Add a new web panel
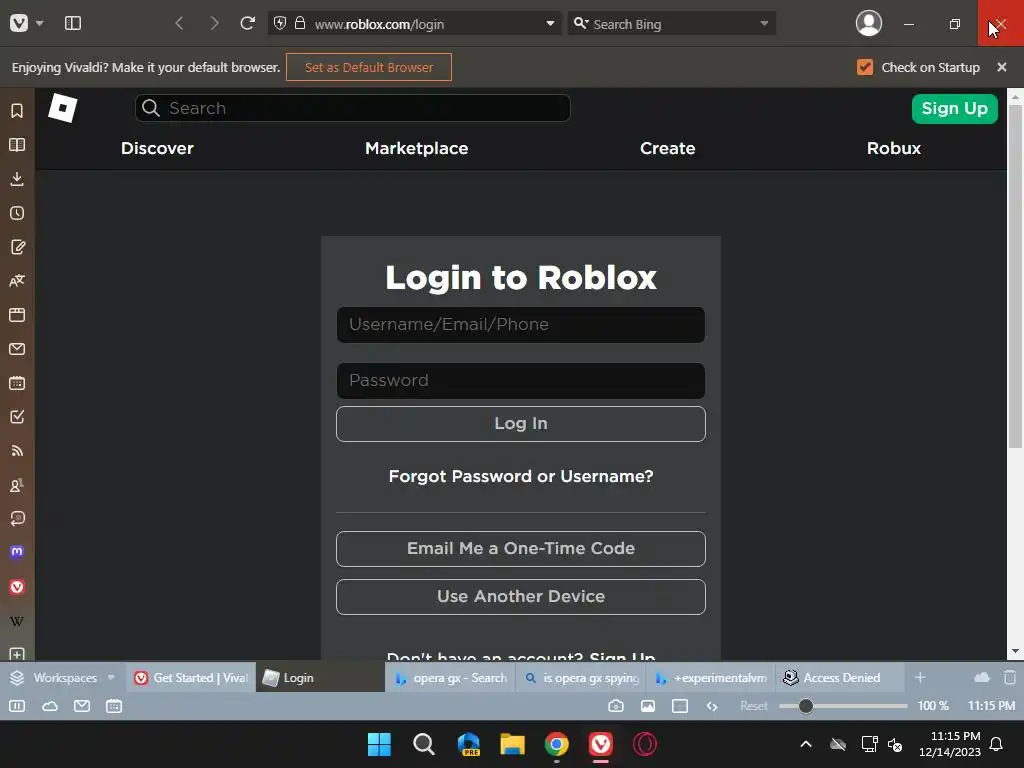1024x768 pixels. (17, 654)
